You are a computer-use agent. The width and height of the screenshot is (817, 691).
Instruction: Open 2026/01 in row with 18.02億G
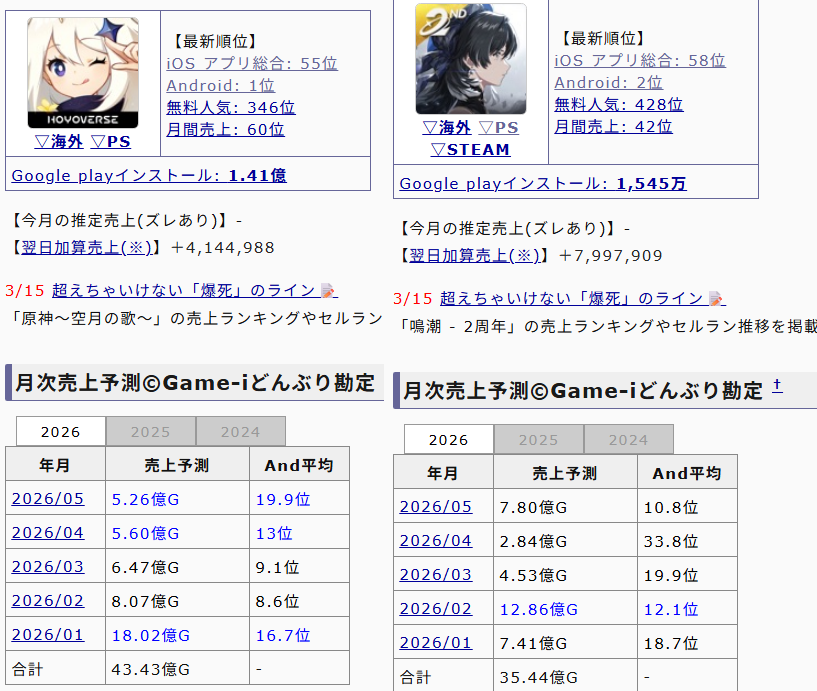pos(47,635)
